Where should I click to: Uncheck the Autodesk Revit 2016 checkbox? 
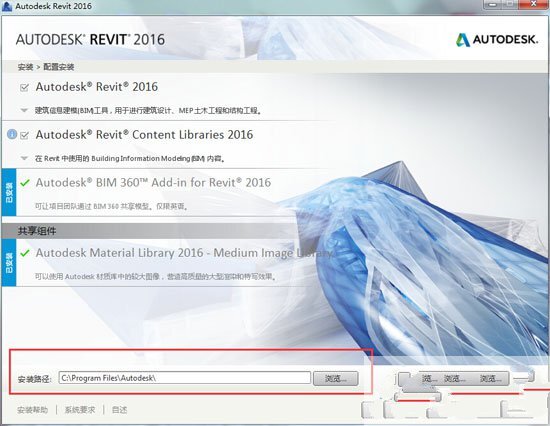click(24, 87)
